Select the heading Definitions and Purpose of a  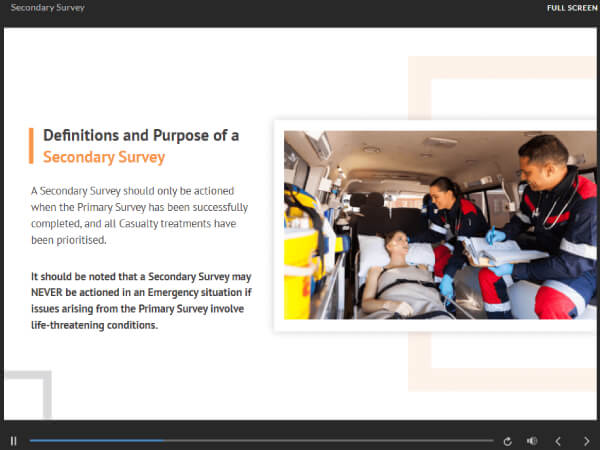(x=141, y=135)
